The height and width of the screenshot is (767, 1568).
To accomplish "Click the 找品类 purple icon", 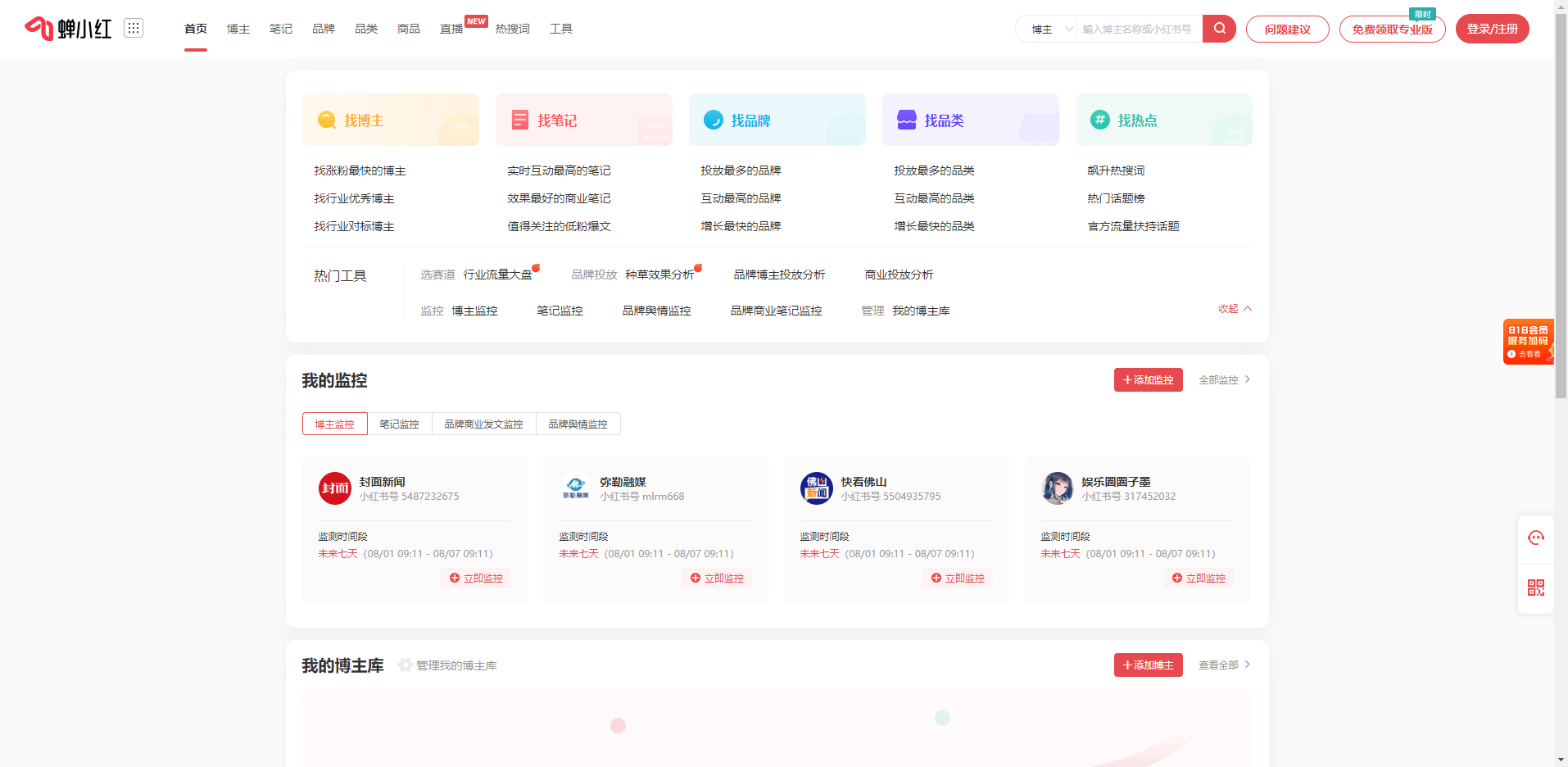I will [906, 120].
